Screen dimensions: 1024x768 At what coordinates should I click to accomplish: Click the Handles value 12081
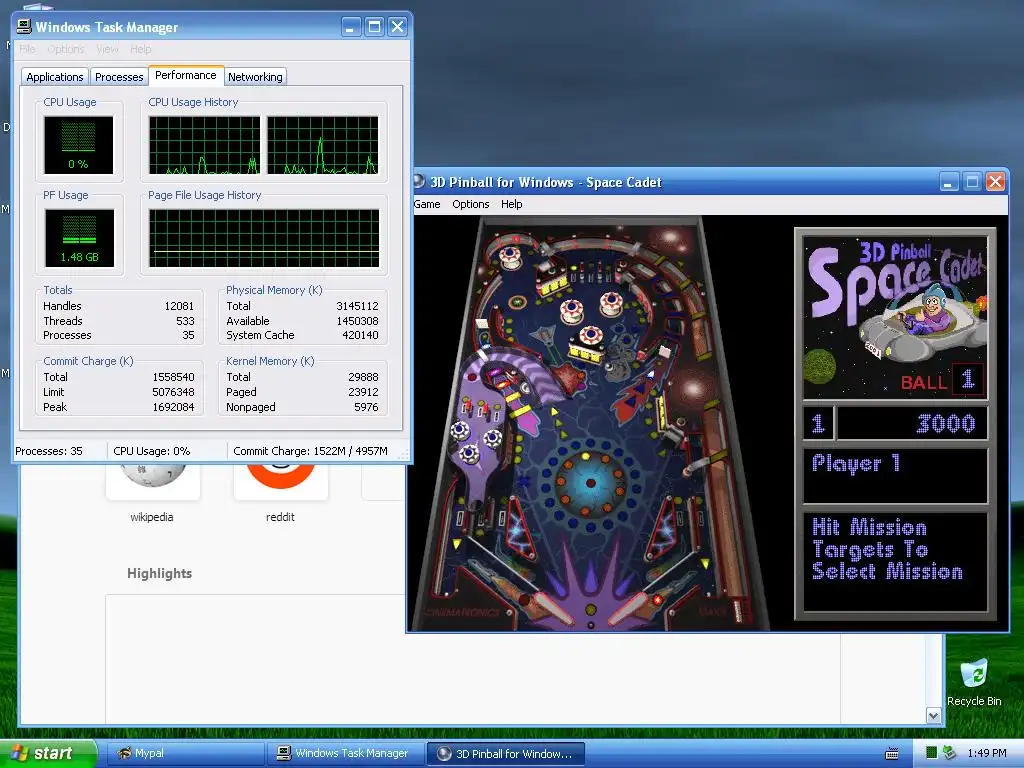click(179, 306)
